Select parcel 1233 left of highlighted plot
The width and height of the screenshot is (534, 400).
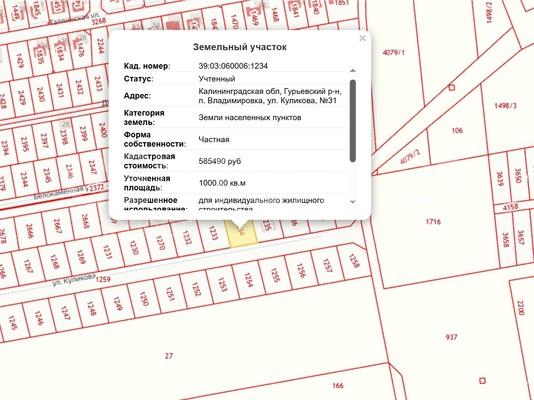click(213, 234)
